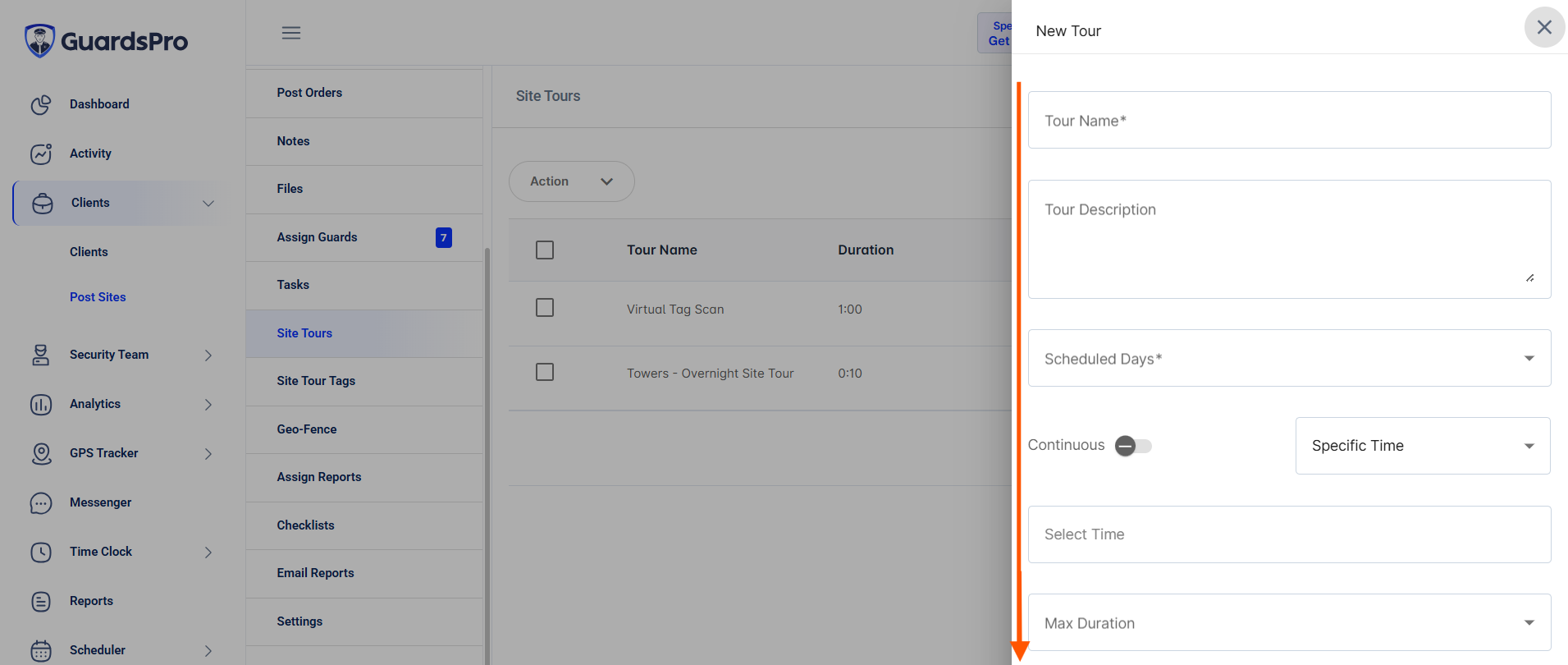Open the Site Tour Tags menu item
The image size is (1568, 665).
[364, 381]
